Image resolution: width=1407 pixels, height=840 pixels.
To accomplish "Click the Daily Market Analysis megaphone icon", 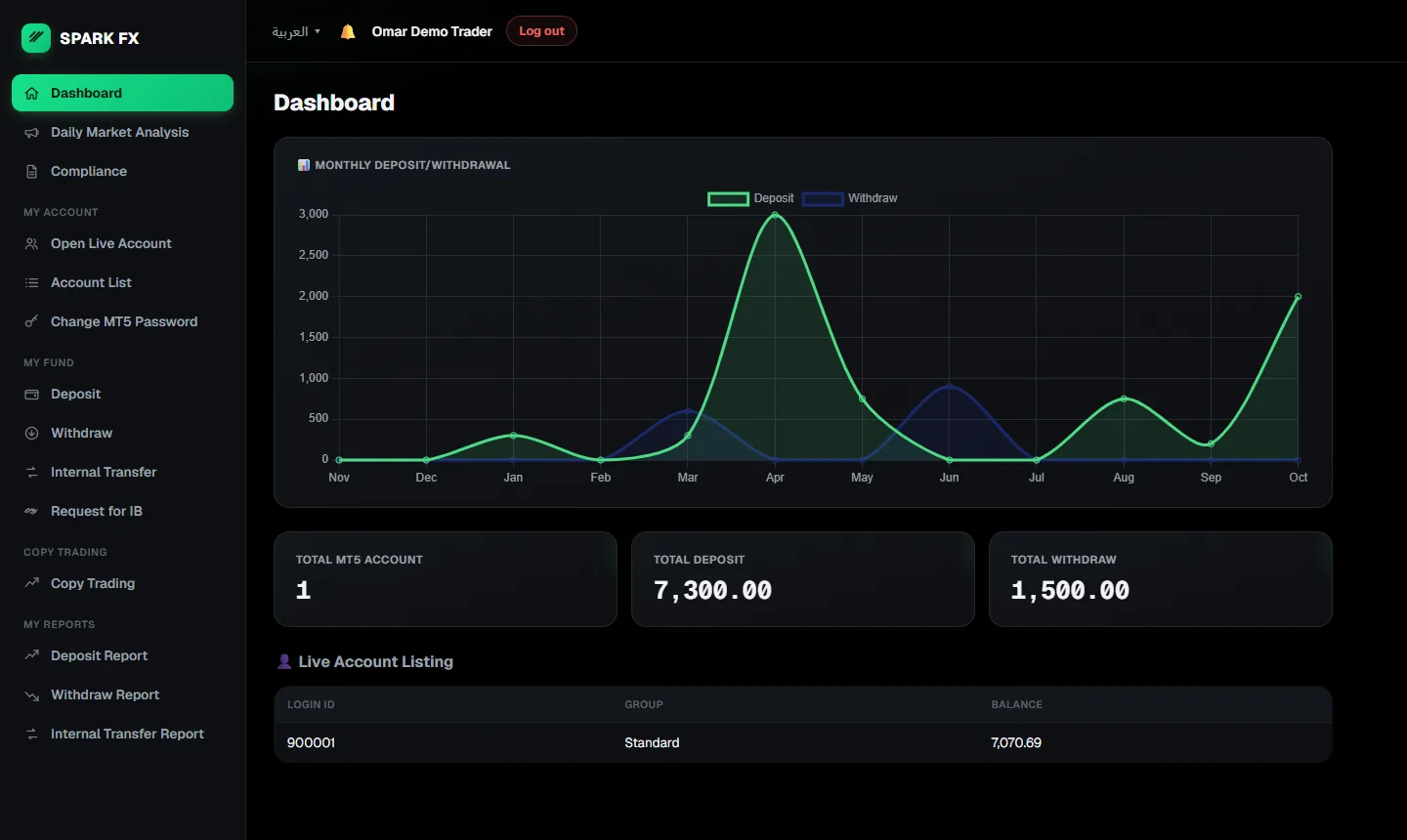I will tap(31, 133).
